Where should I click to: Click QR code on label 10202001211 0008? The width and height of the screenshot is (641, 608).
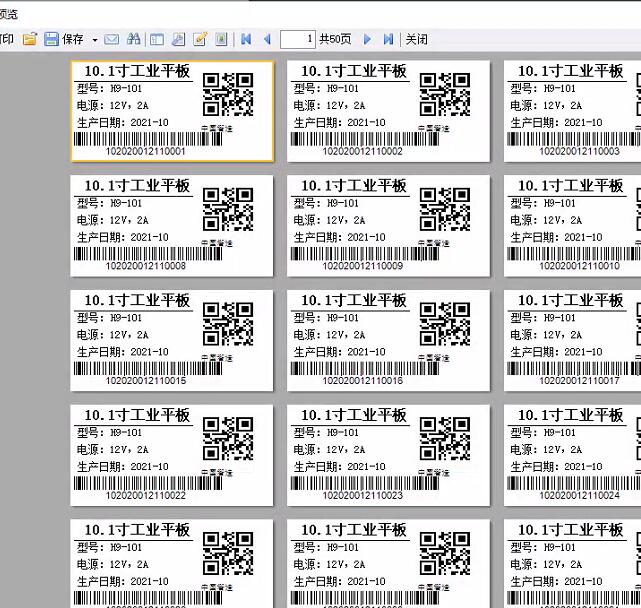tap(228, 209)
